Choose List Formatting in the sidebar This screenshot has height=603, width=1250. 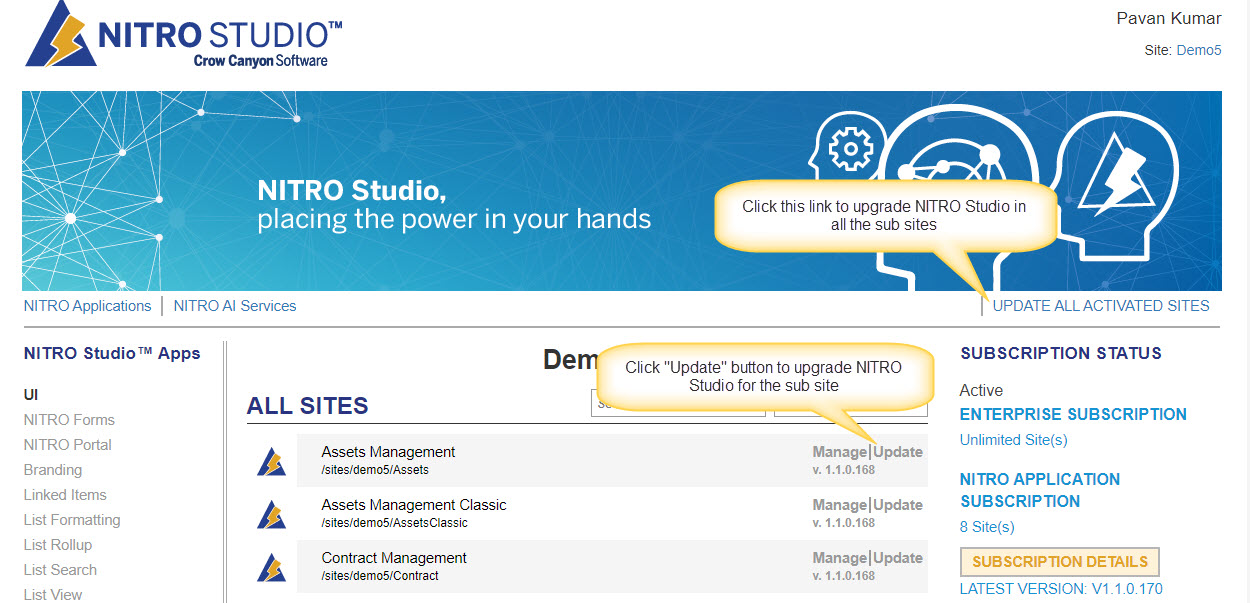coord(72,520)
